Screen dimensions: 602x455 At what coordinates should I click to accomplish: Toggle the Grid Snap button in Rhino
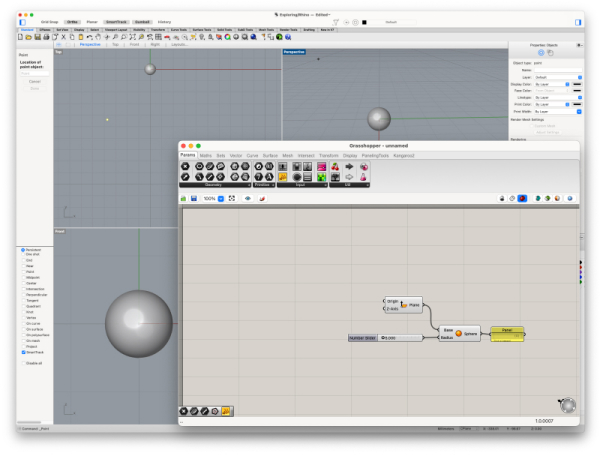pyautogui.click(x=50, y=22)
